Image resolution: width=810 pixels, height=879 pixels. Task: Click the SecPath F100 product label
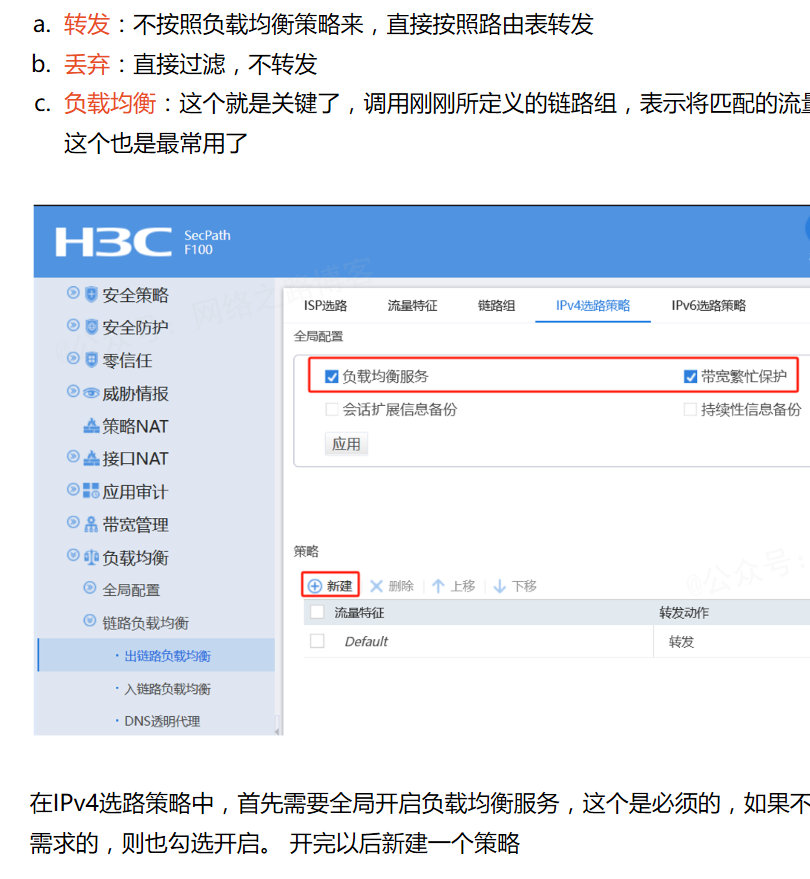tap(207, 242)
